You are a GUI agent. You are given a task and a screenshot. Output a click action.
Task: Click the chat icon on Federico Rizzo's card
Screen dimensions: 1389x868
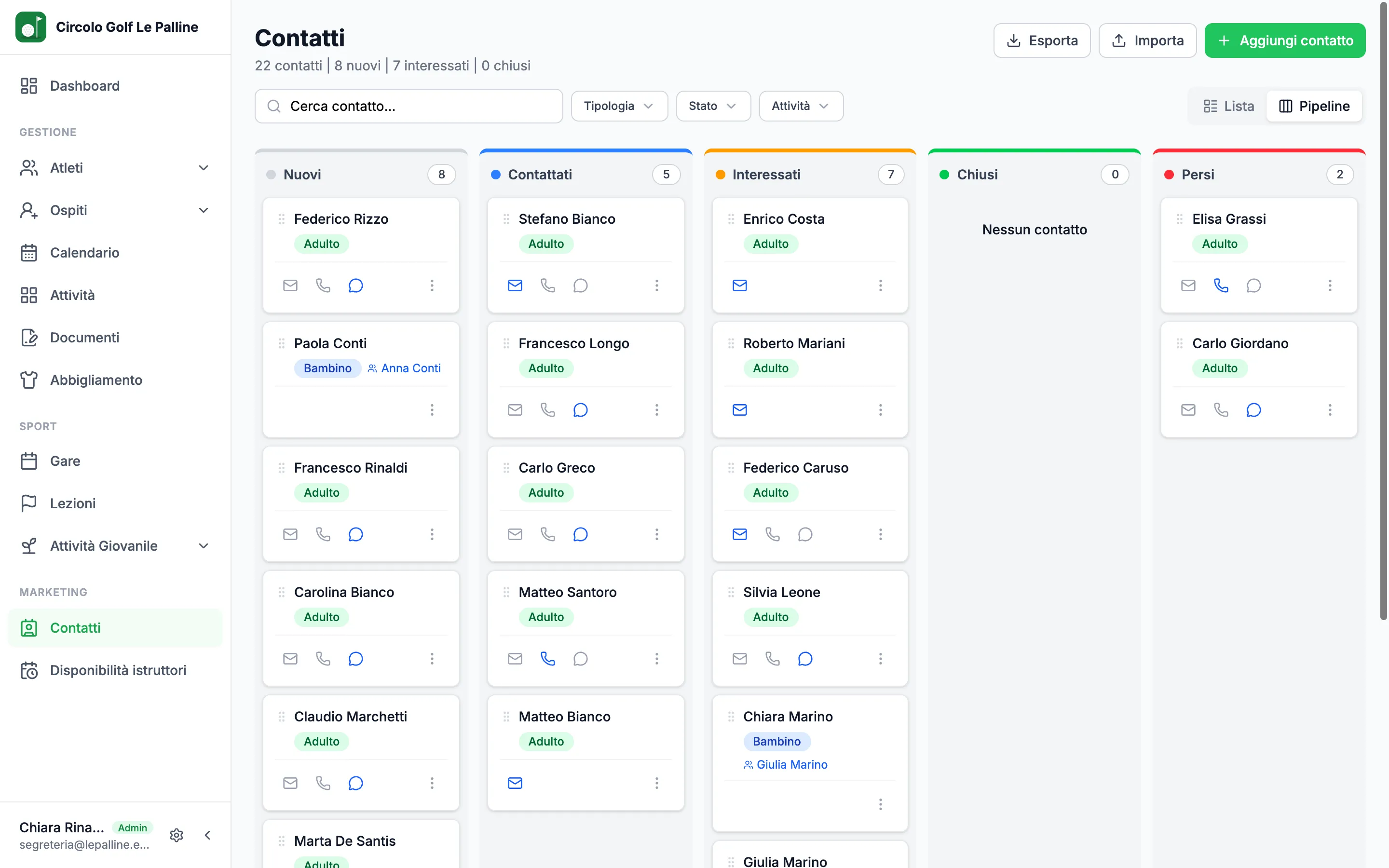coord(356,285)
